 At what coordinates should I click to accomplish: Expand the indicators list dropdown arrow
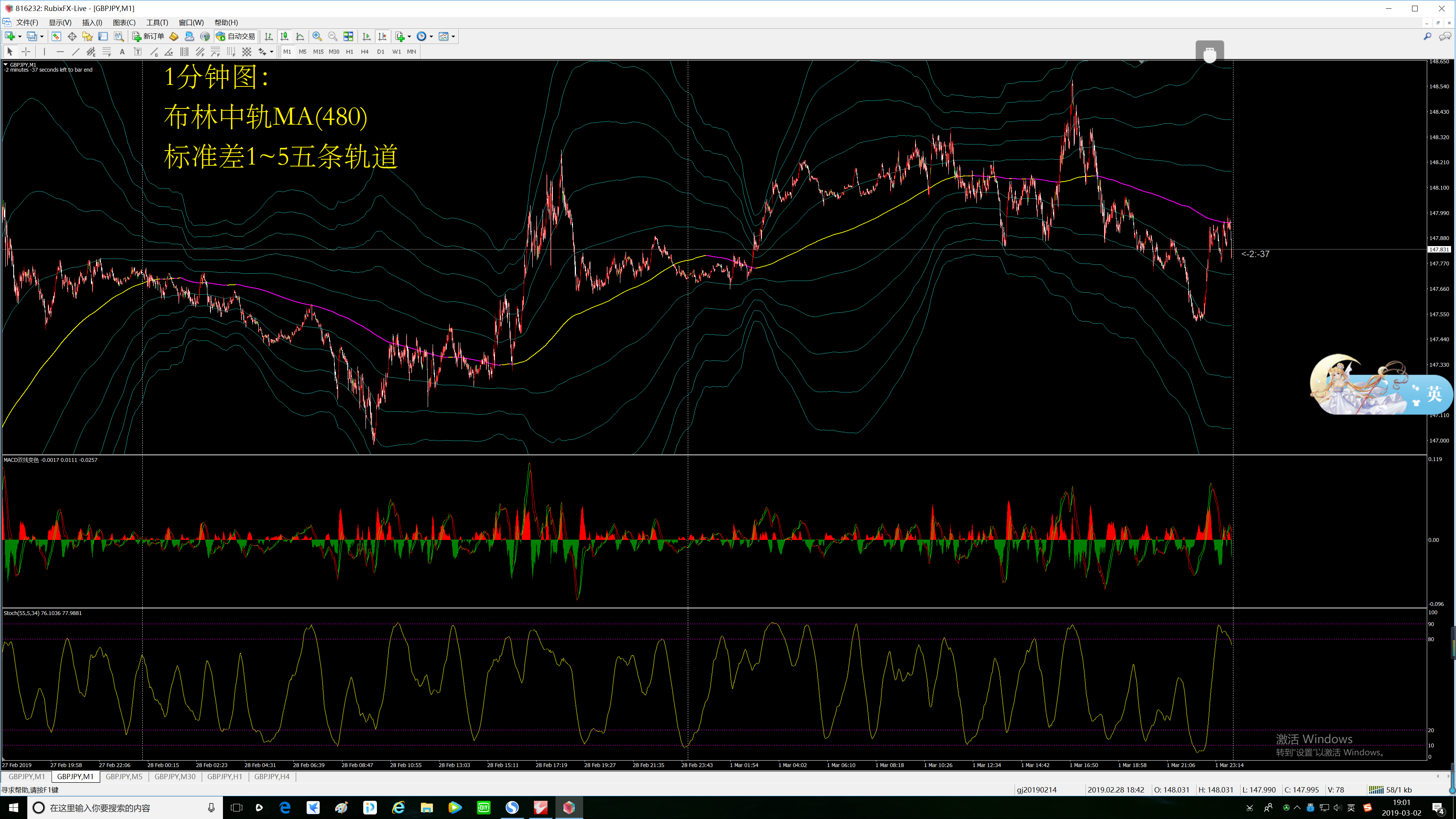pyautogui.click(x=409, y=37)
